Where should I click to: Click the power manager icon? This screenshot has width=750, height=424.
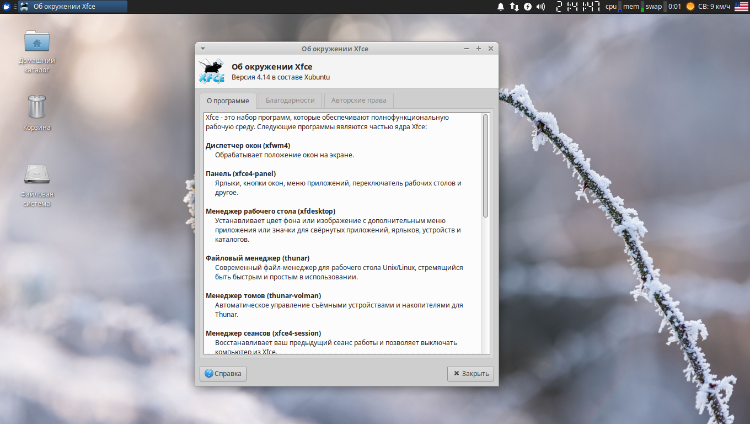click(x=527, y=7)
